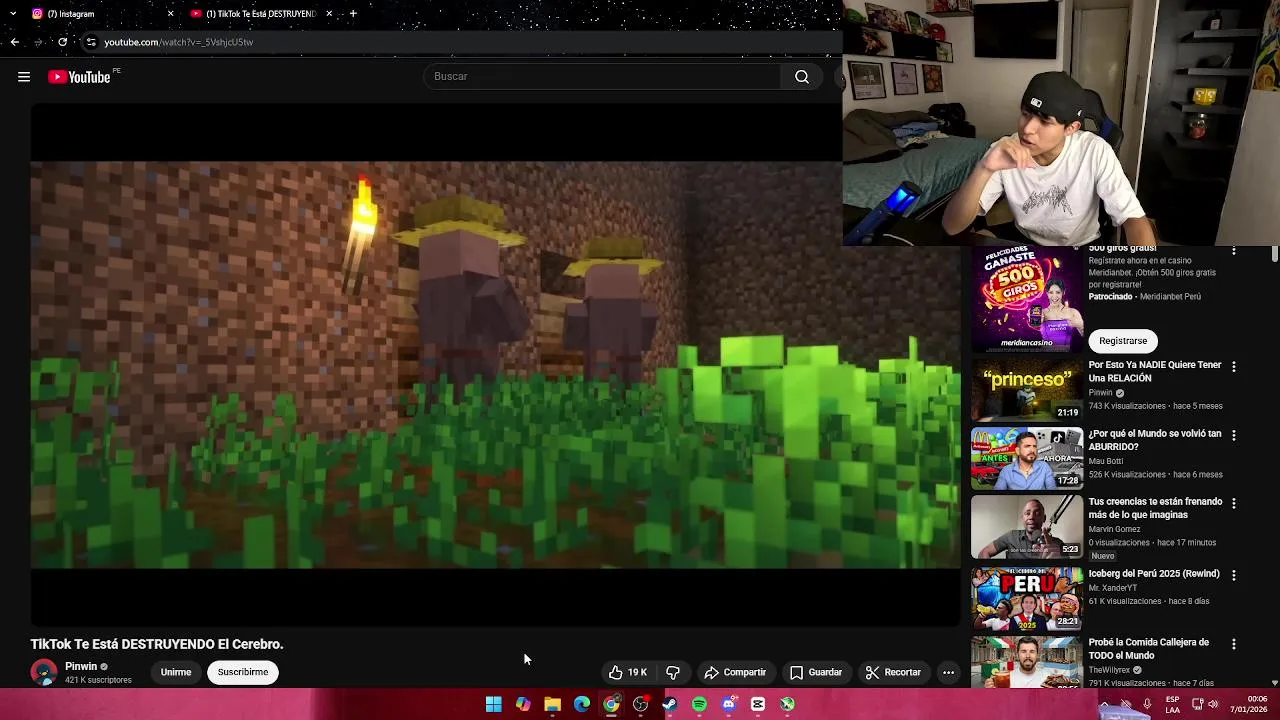Open '¿Por qué el Mundo se volvió tan ABURRIDO?' thumbnail

[x=1027, y=458]
